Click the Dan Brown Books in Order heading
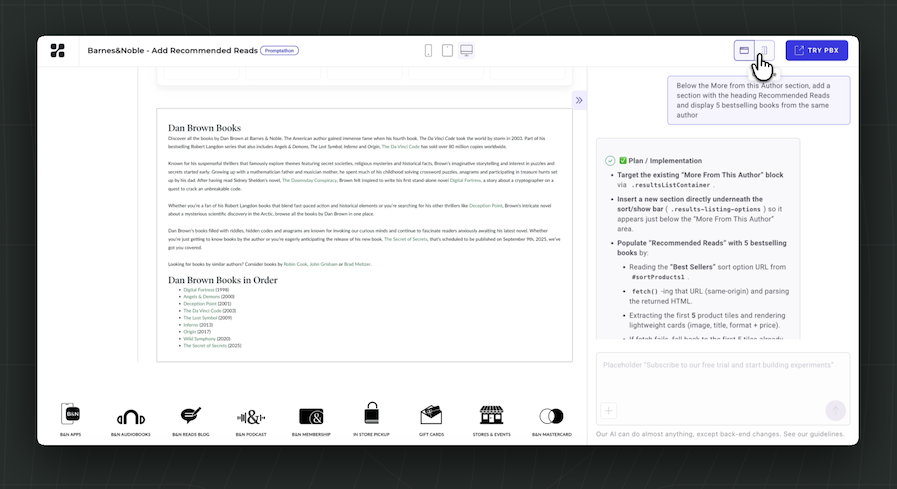This screenshot has width=897, height=489. coord(223,280)
